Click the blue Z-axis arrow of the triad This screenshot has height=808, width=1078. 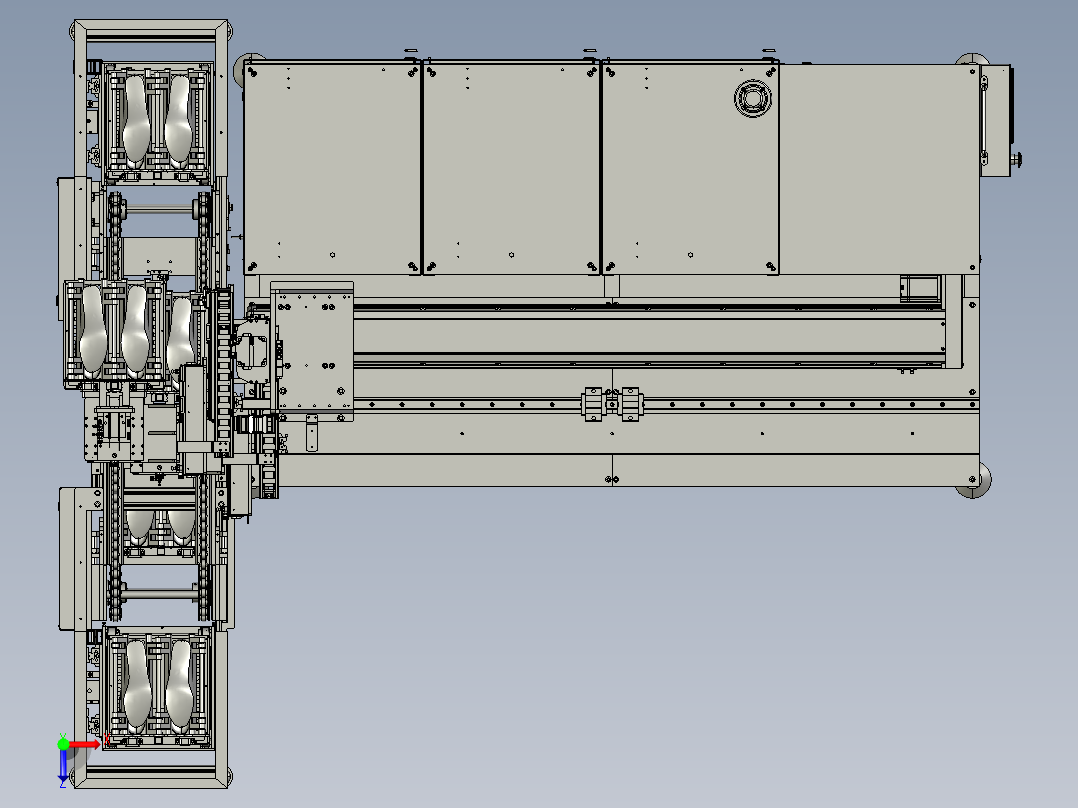[63, 765]
